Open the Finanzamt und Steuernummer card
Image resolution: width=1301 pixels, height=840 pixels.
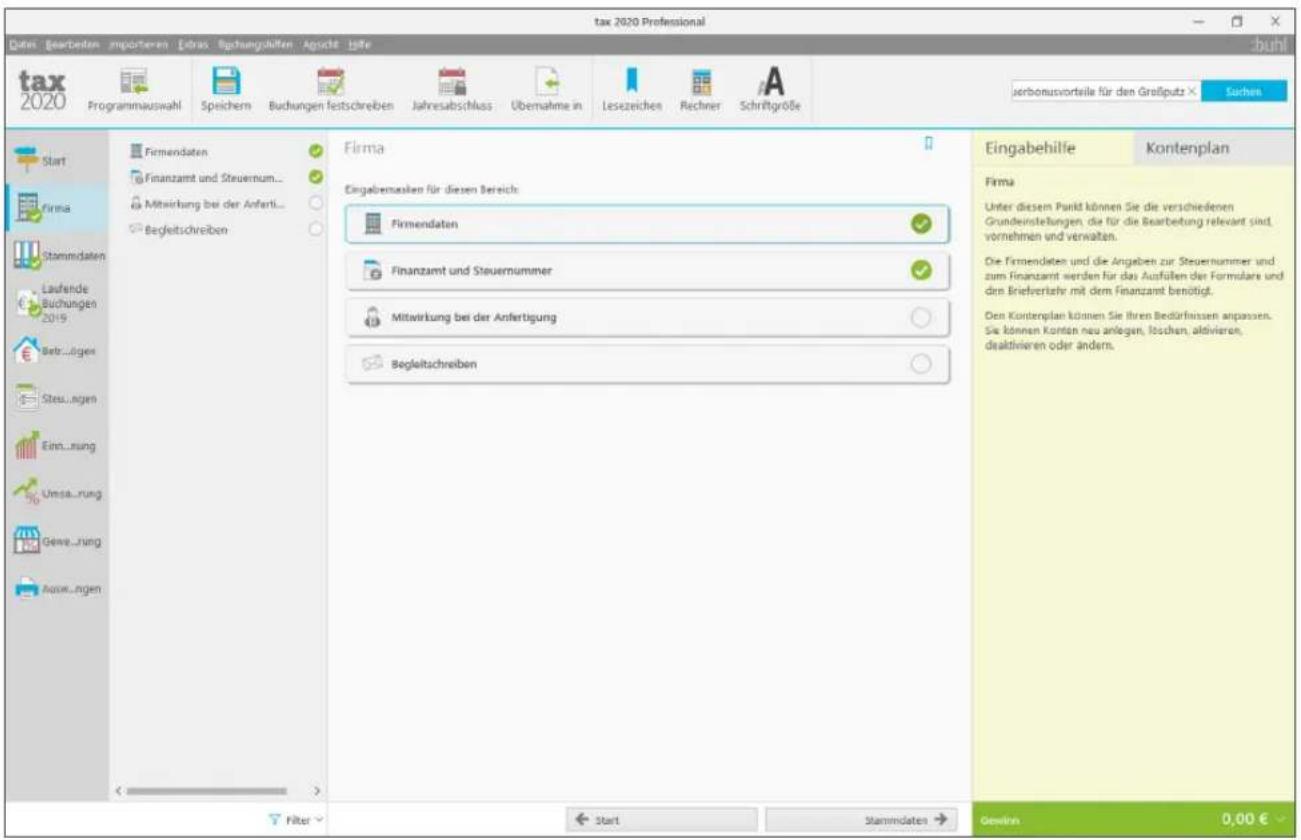646,271
